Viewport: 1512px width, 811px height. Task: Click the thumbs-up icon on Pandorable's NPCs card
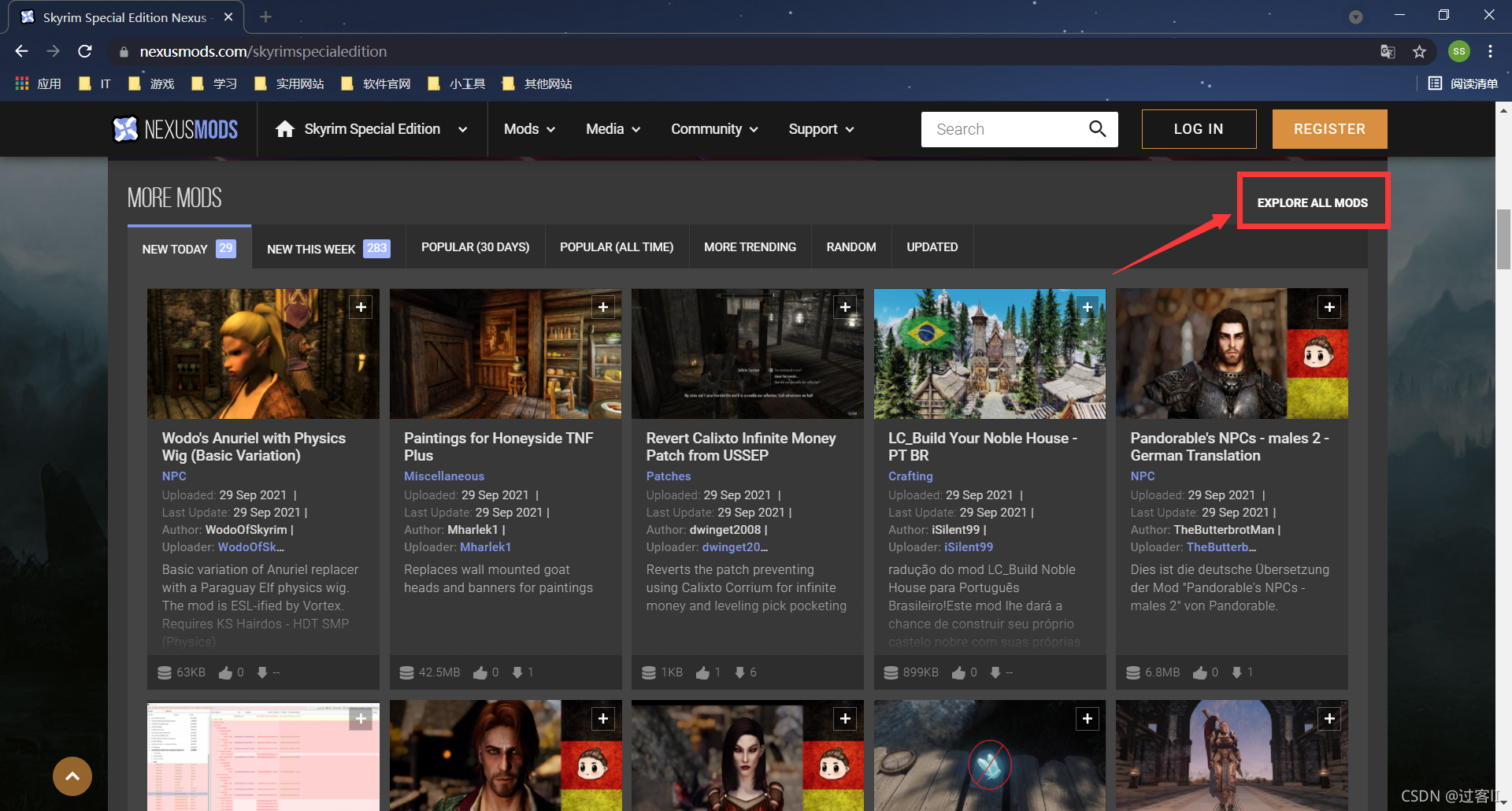coord(1200,672)
